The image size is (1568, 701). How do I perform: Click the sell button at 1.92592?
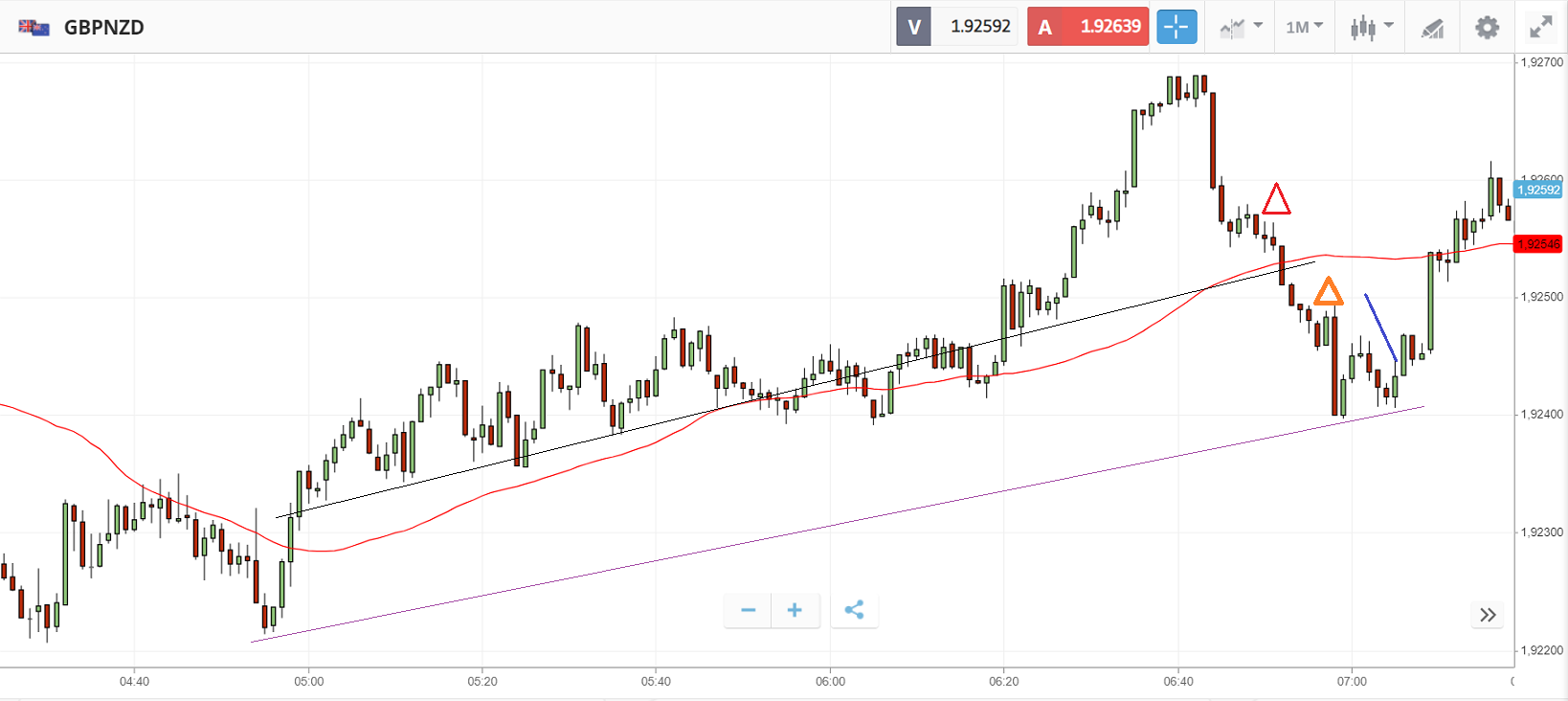(x=953, y=27)
